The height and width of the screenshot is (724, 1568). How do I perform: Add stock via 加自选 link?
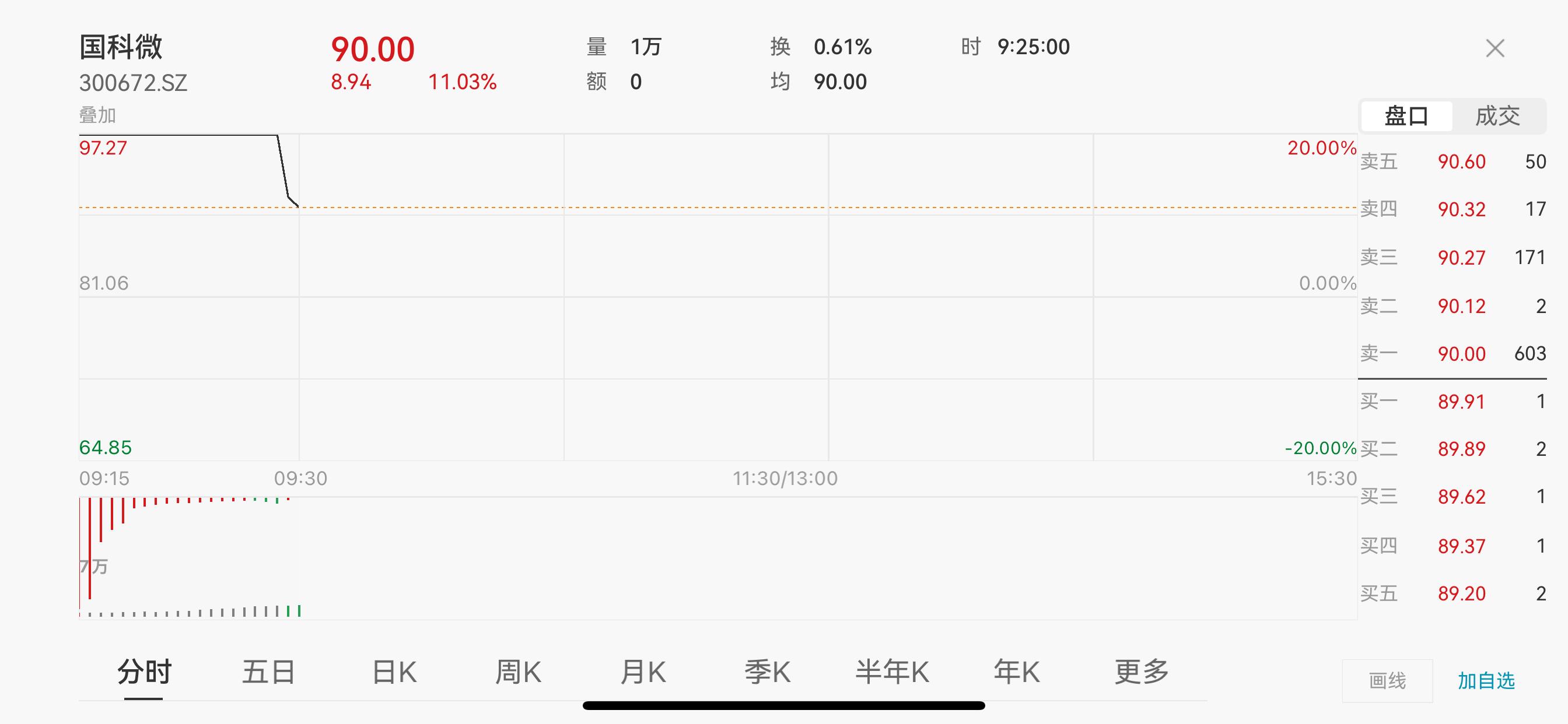pos(1486,681)
